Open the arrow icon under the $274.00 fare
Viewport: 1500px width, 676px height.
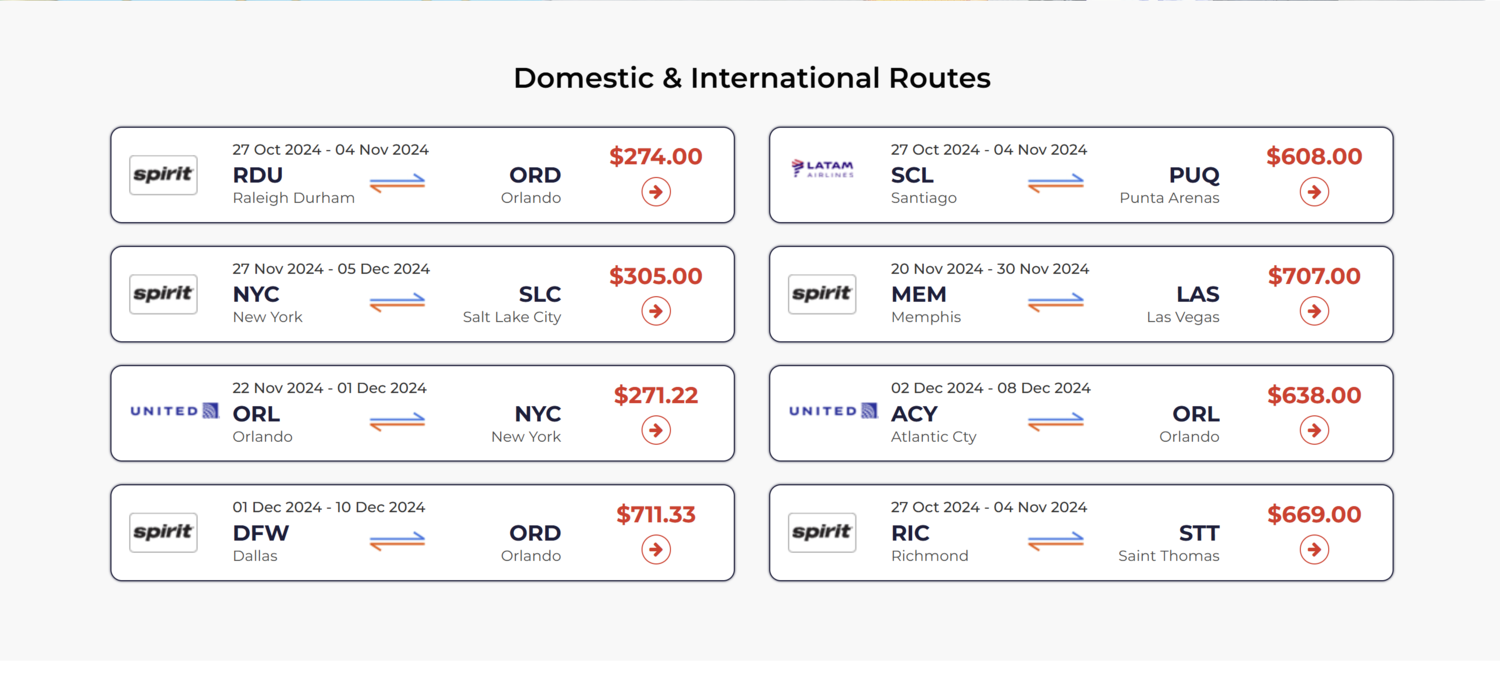656,192
